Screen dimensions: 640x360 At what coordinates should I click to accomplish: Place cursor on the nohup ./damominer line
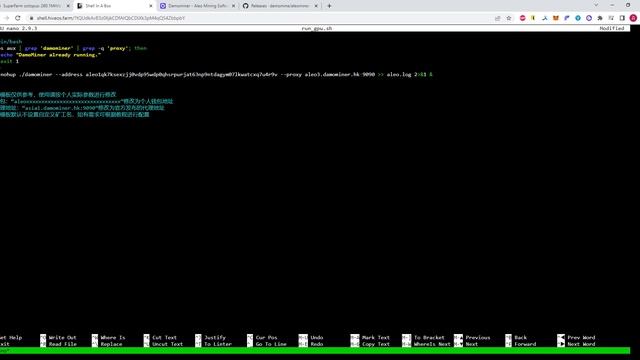click(216, 74)
